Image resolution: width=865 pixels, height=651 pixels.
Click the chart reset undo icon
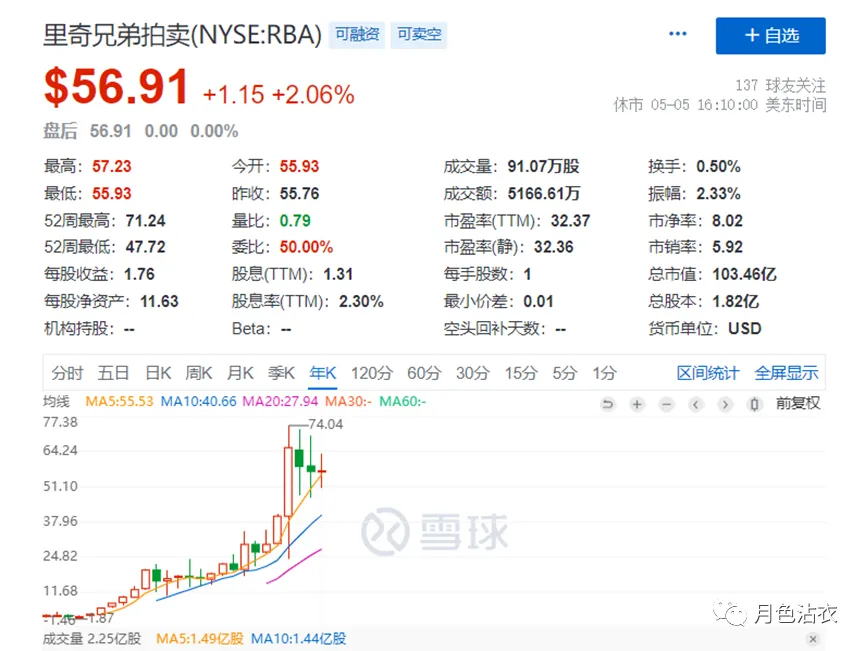point(607,404)
